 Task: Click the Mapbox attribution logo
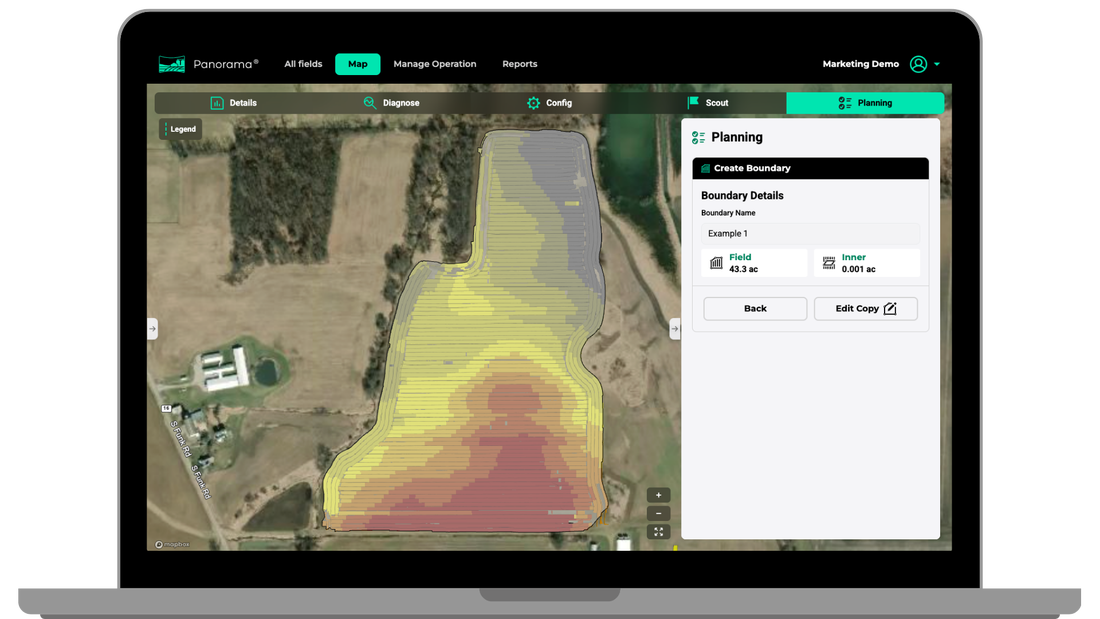pyautogui.click(x=173, y=544)
